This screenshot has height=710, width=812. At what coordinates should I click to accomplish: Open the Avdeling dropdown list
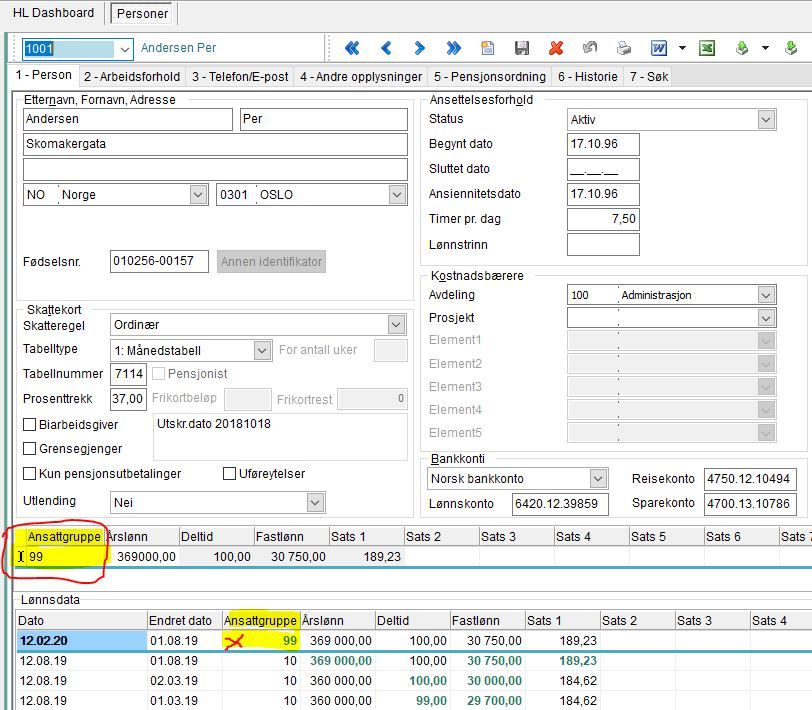coord(766,295)
